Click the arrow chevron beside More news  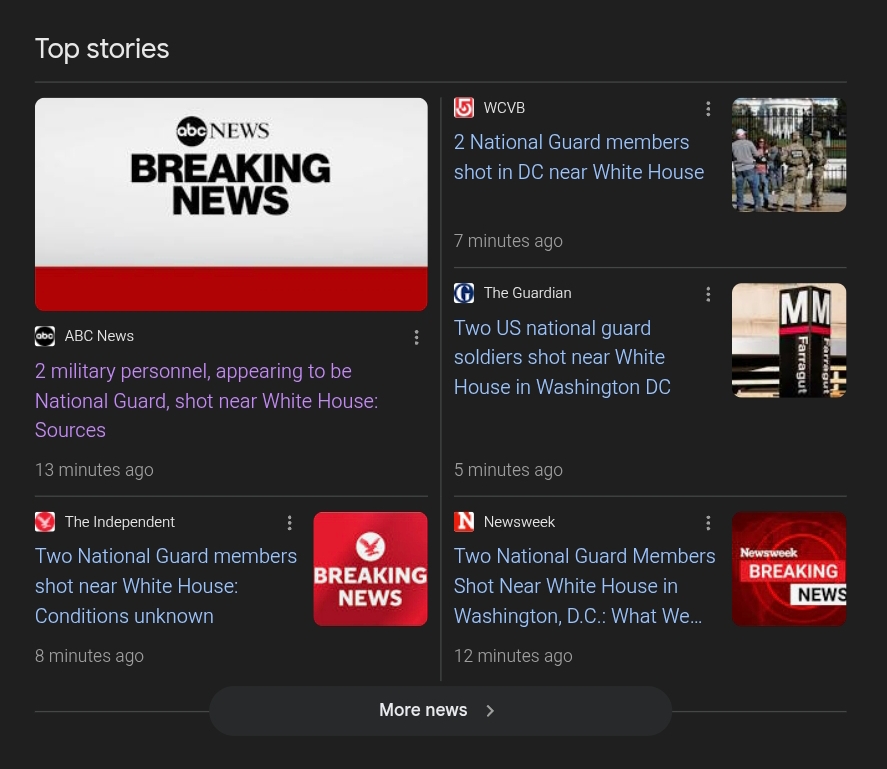tap(490, 711)
